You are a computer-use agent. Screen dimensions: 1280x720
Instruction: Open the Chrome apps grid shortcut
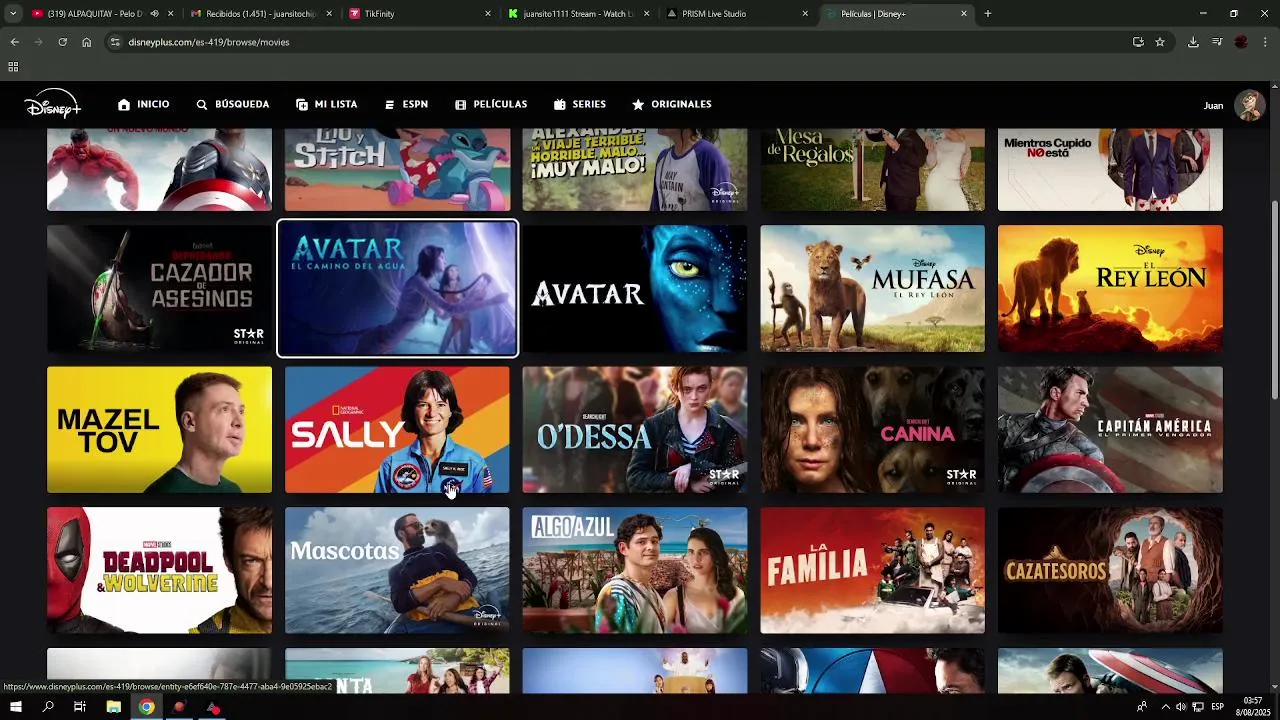pos(13,67)
